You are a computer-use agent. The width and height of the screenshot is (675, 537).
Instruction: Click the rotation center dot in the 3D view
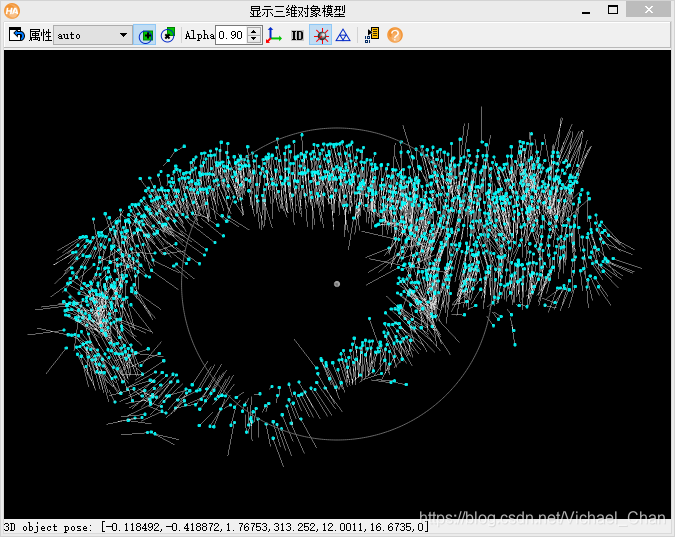pos(337,284)
